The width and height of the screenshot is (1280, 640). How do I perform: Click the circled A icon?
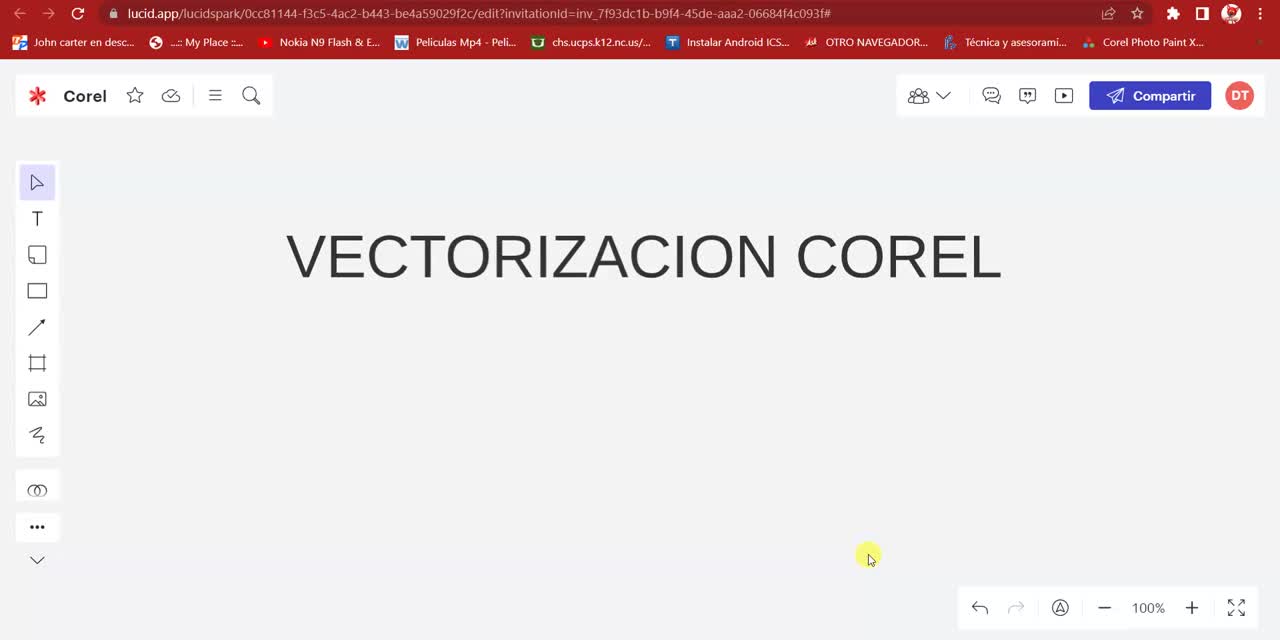1060,608
